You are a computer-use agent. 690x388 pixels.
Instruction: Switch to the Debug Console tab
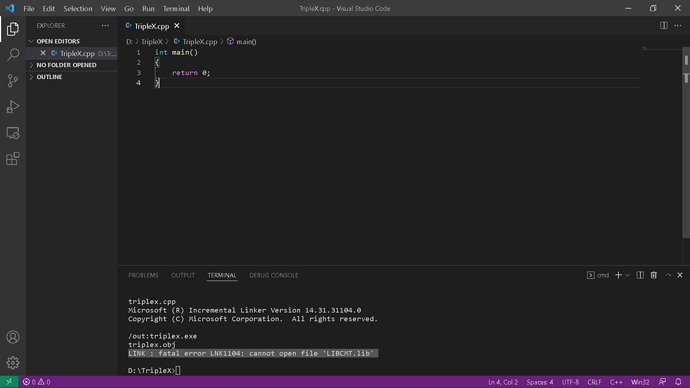click(x=274, y=275)
